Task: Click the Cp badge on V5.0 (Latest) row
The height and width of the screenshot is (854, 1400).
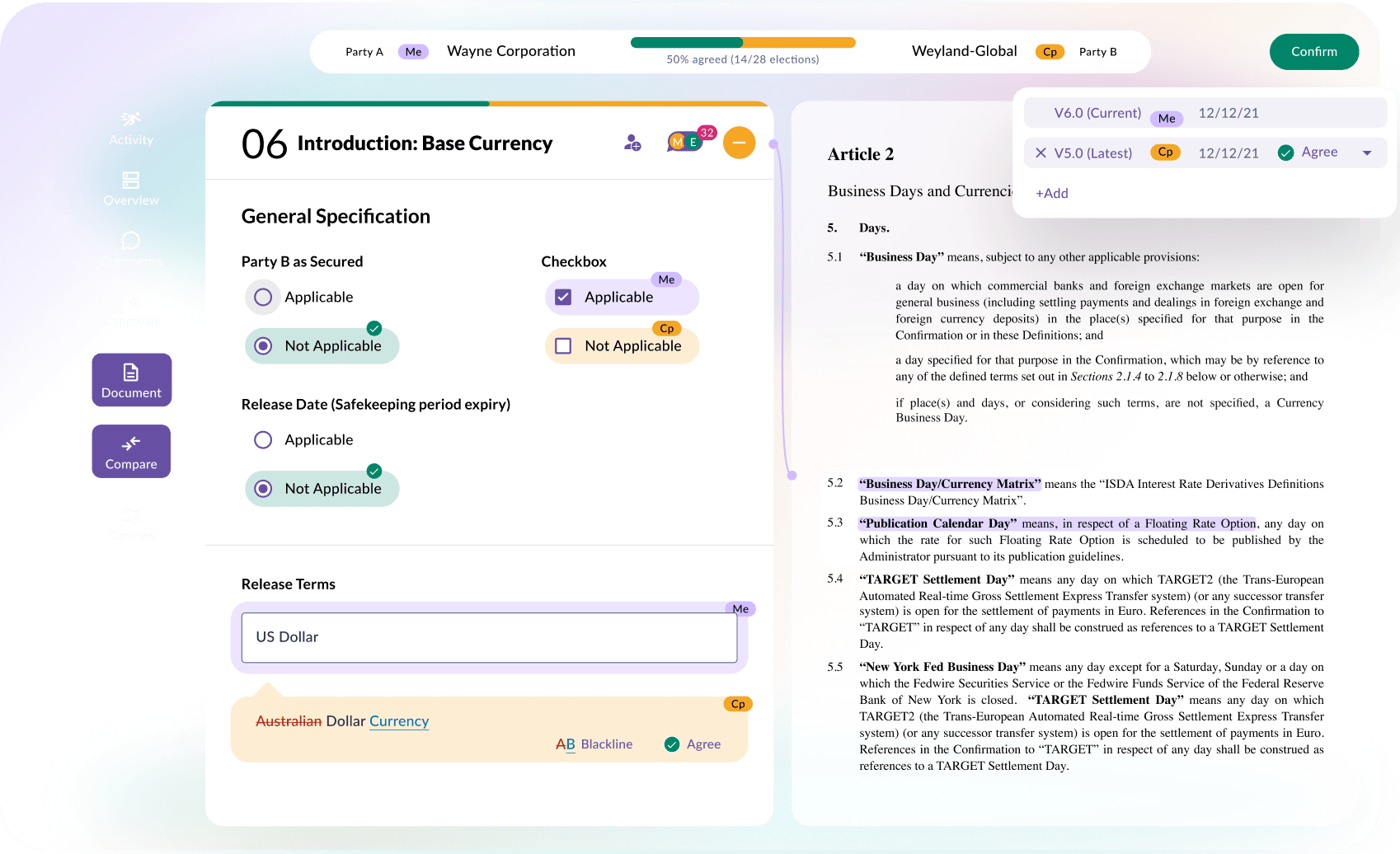Action: [x=1165, y=152]
